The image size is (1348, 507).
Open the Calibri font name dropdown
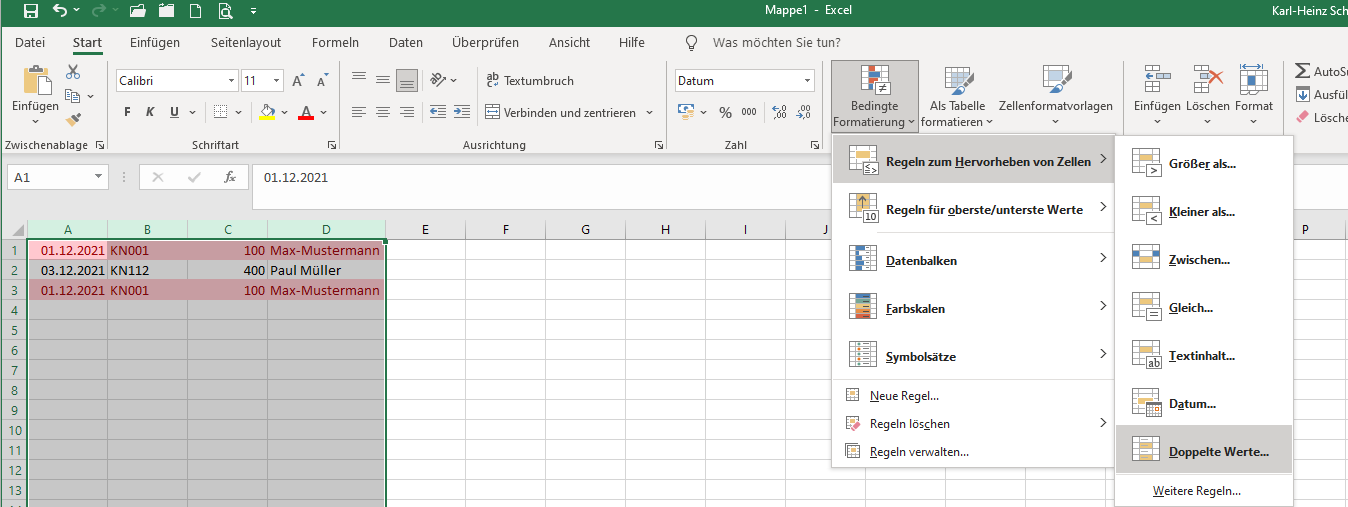coord(232,81)
